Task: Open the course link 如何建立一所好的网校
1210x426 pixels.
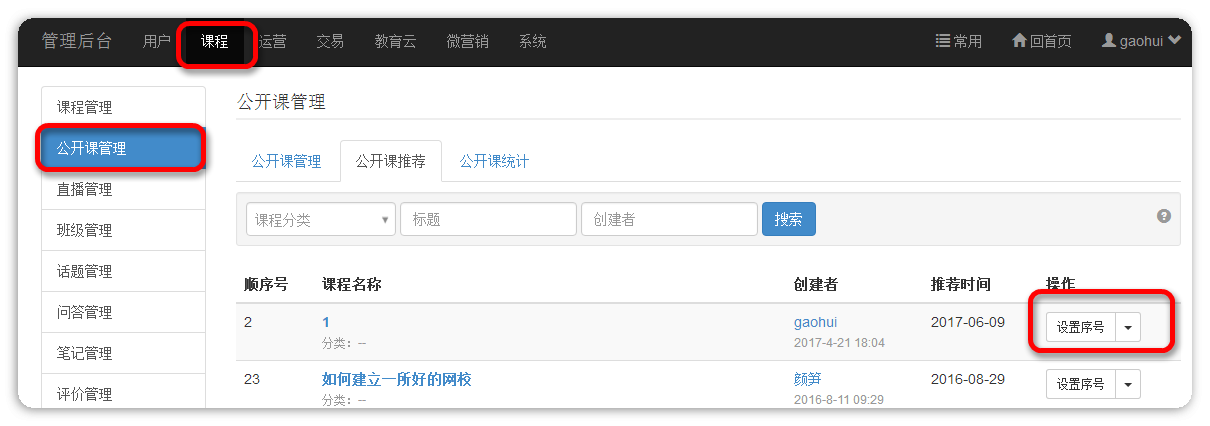Action: (x=396, y=379)
